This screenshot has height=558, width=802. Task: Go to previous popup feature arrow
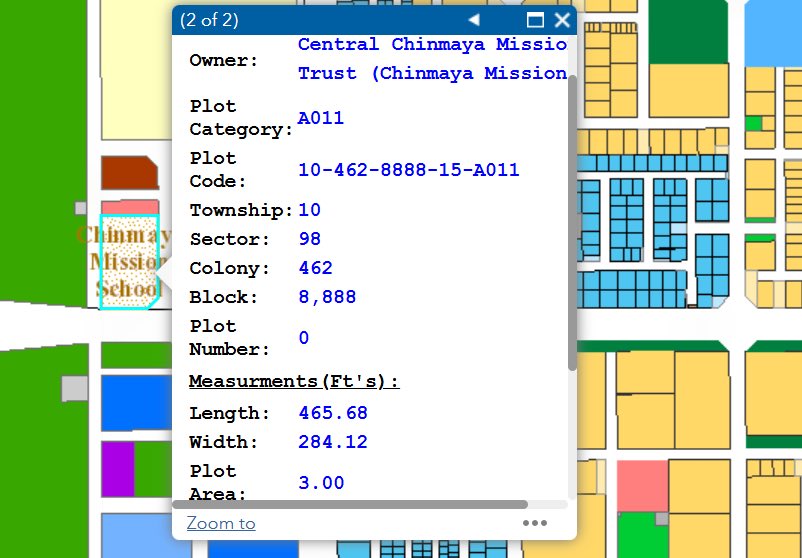point(475,20)
